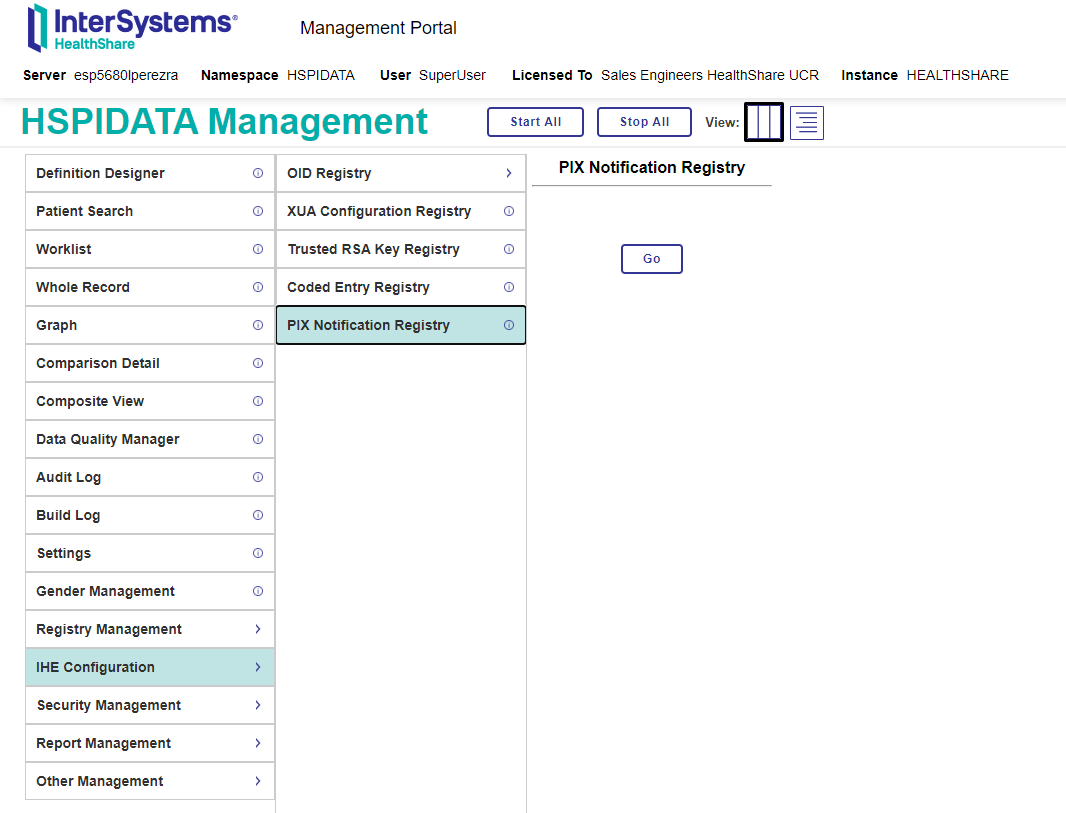
Task: Open Comparison Detail menu item
Action: coord(150,364)
